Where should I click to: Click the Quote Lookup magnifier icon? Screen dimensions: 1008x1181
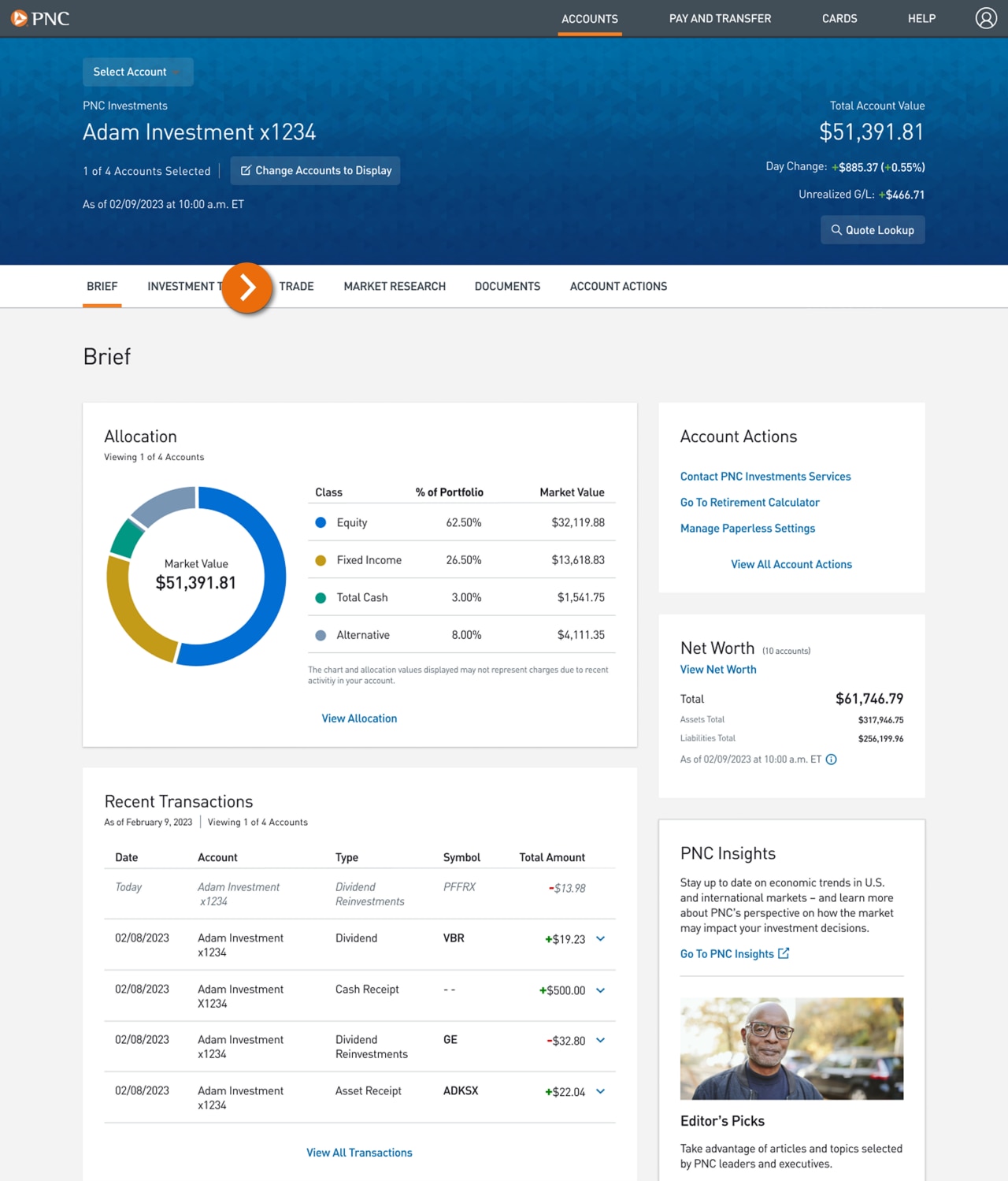(x=837, y=229)
